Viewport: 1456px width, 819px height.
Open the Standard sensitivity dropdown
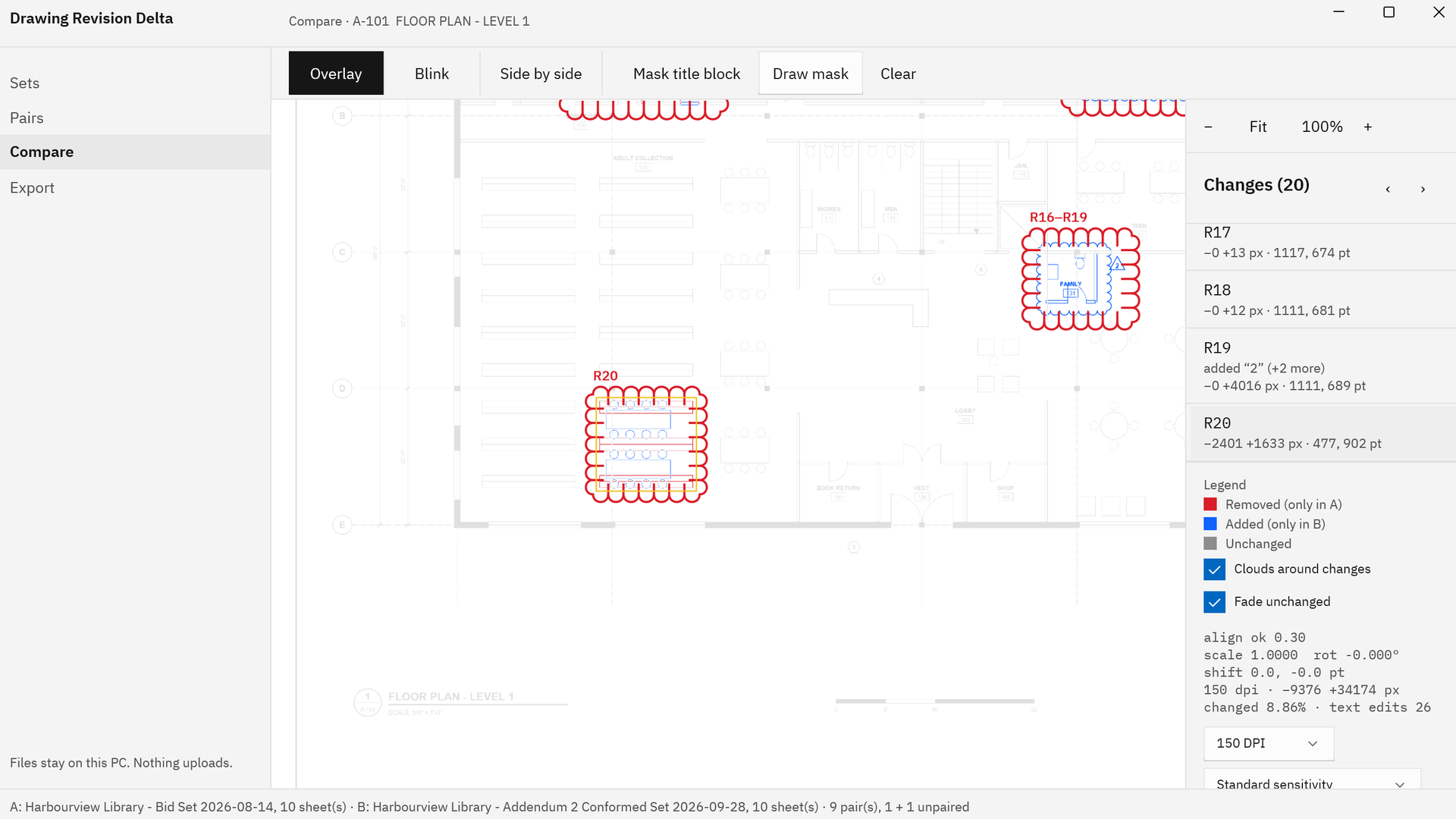coord(1312,780)
